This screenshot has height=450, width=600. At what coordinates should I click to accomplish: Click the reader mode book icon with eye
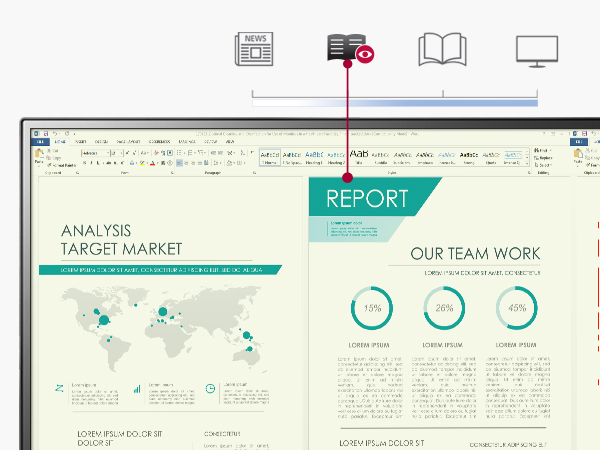[347, 49]
